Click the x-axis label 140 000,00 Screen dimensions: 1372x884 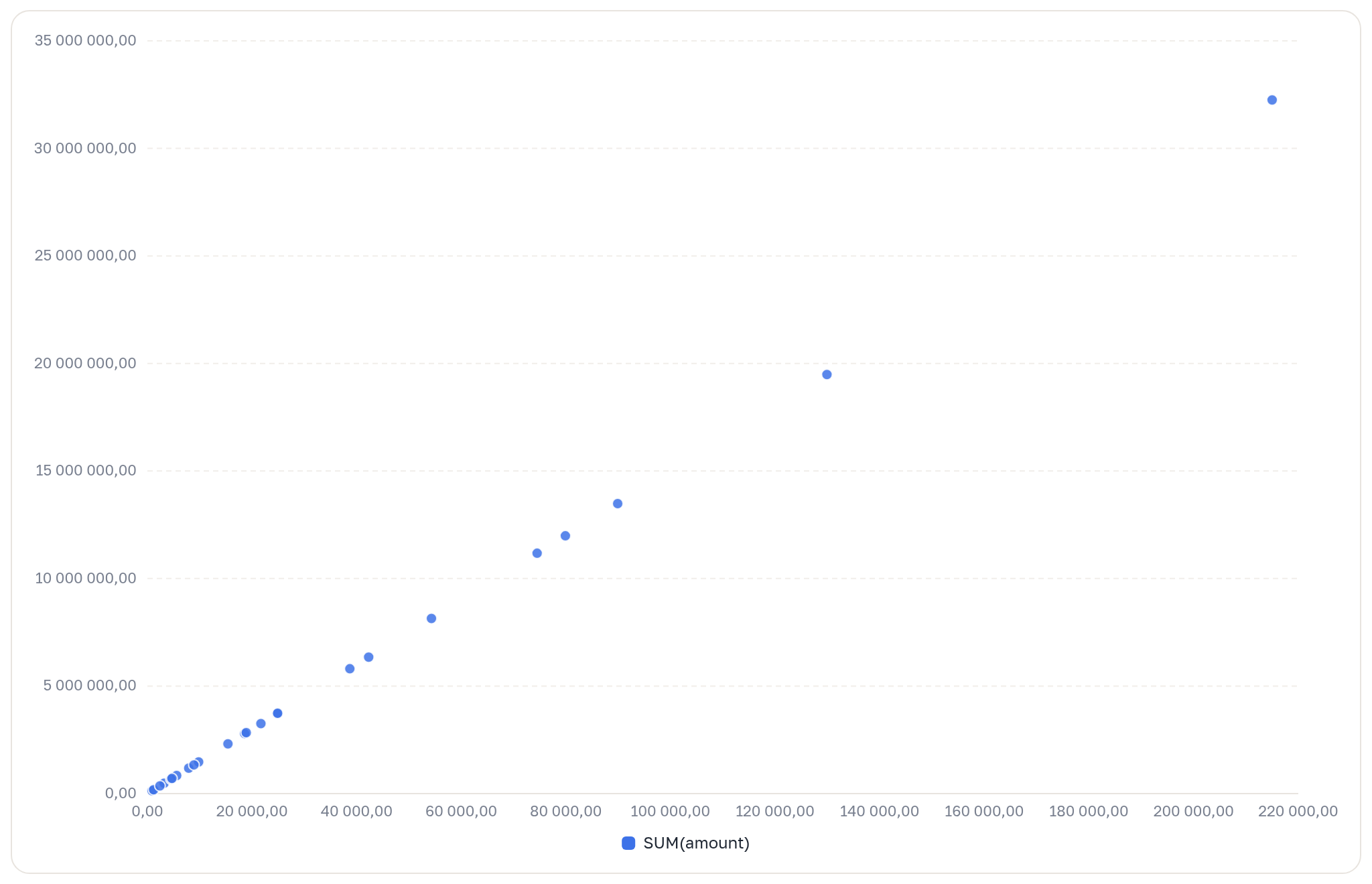coord(879,811)
